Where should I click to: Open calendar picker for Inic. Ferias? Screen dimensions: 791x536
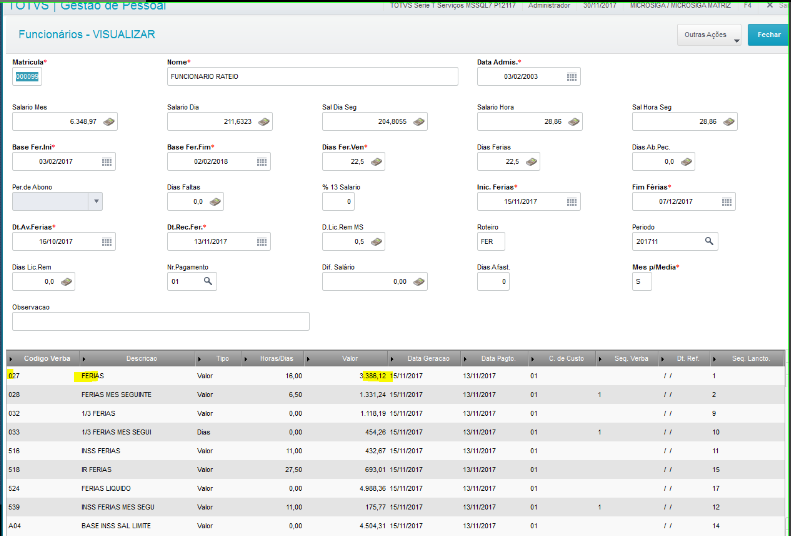coord(571,202)
